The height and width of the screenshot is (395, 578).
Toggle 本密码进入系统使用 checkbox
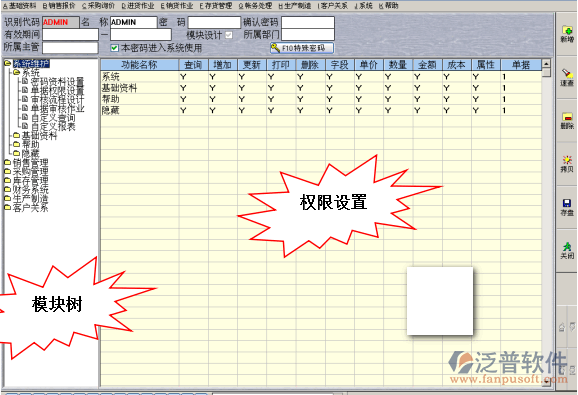tap(115, 48)
